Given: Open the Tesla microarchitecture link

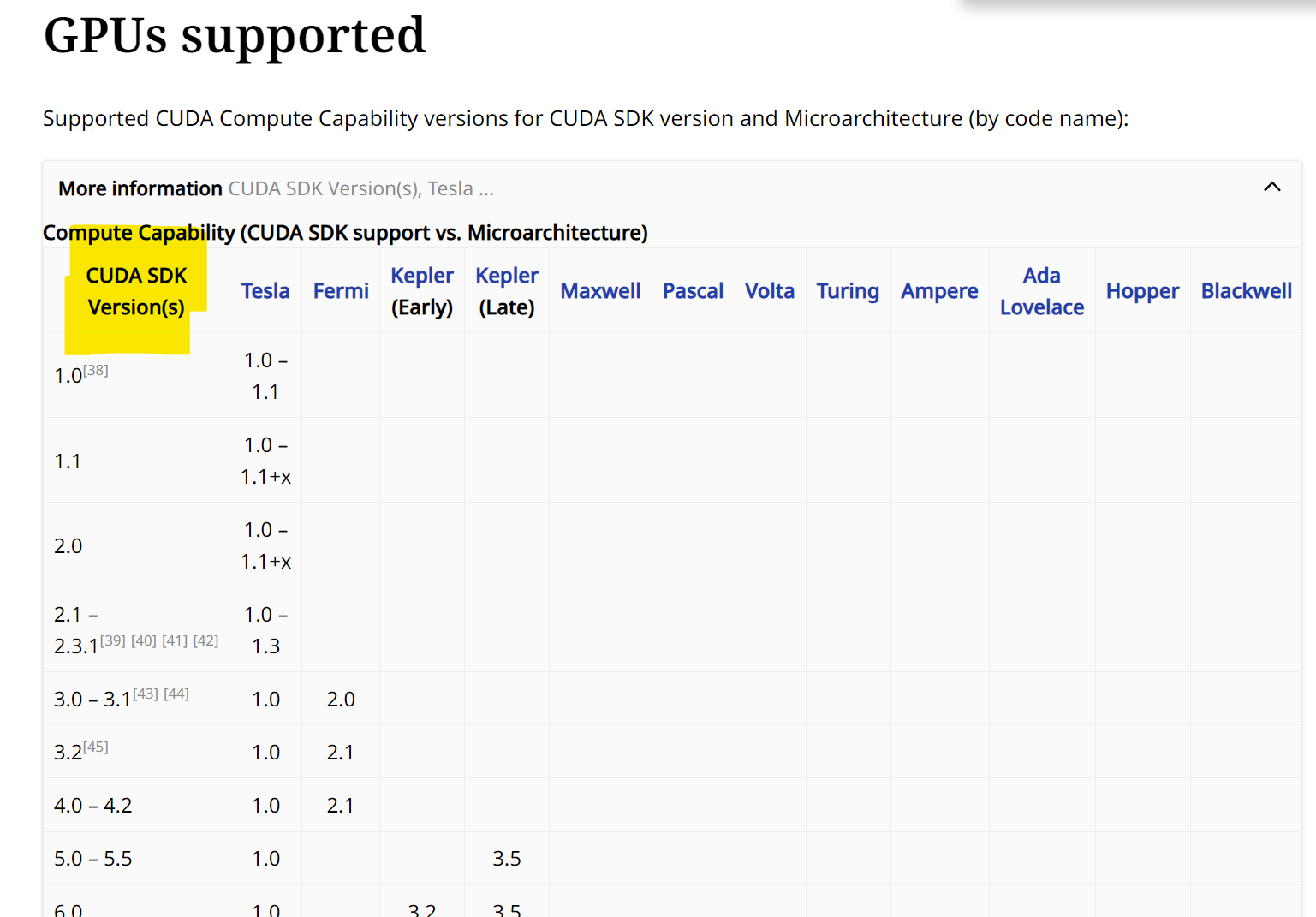Looking at the screenshot, I should click(265, 291).
